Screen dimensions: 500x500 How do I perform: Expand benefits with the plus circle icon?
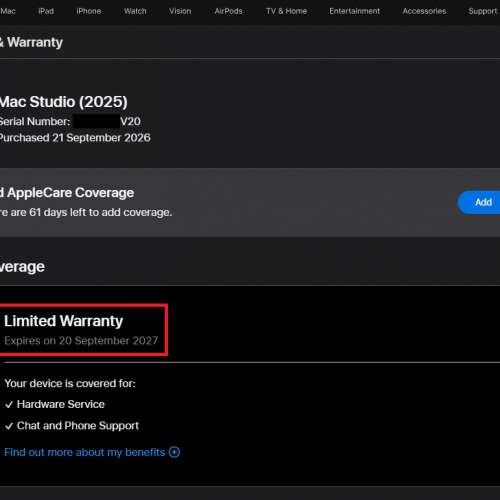(x=174, y=452)
